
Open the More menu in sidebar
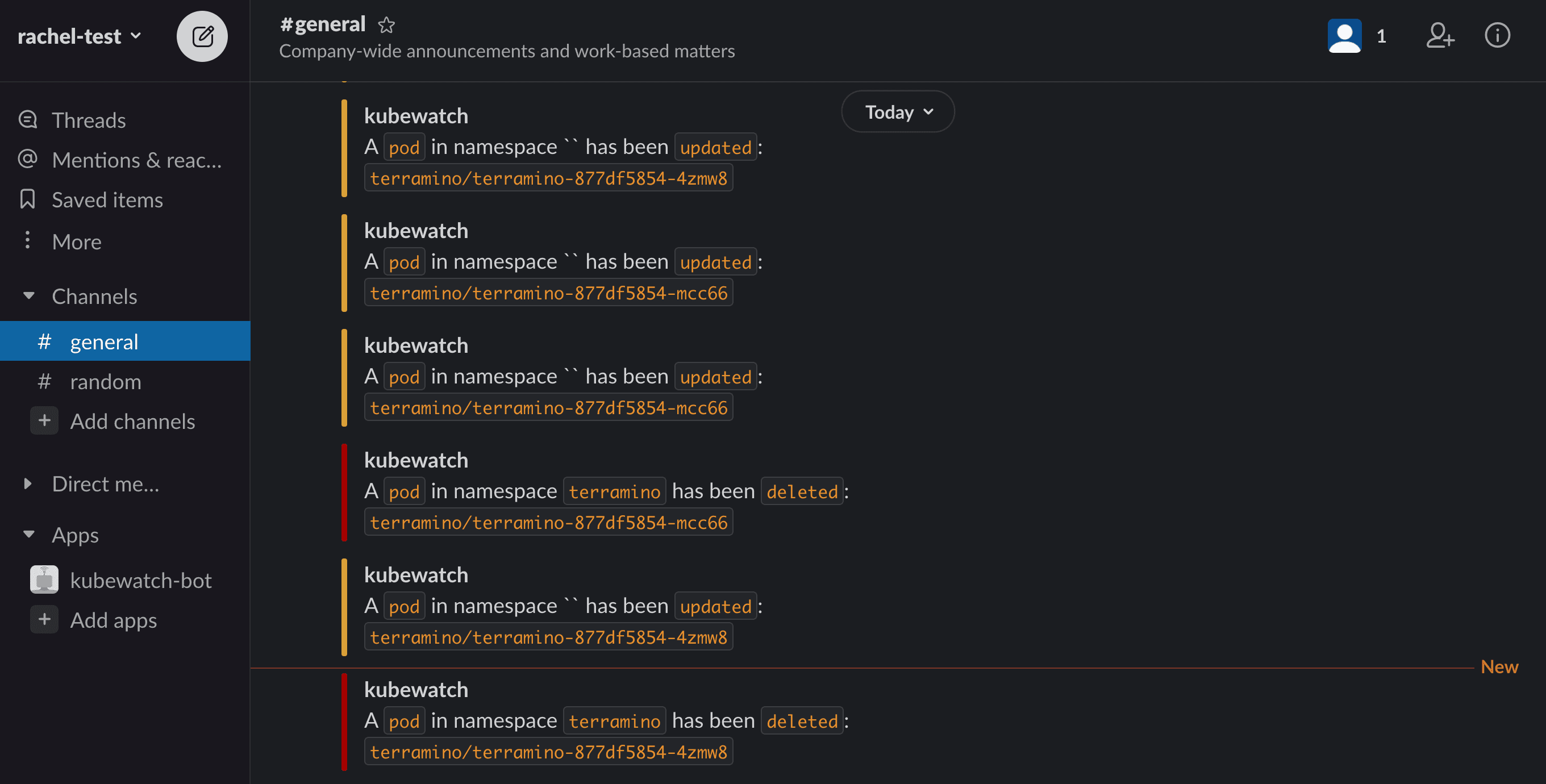76,241
